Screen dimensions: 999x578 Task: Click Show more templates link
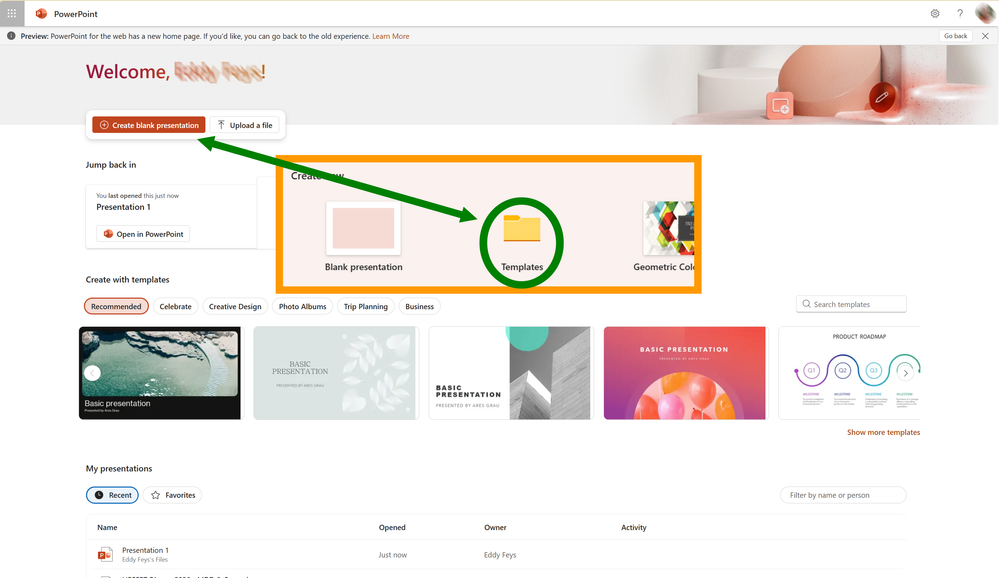point(883,432)
